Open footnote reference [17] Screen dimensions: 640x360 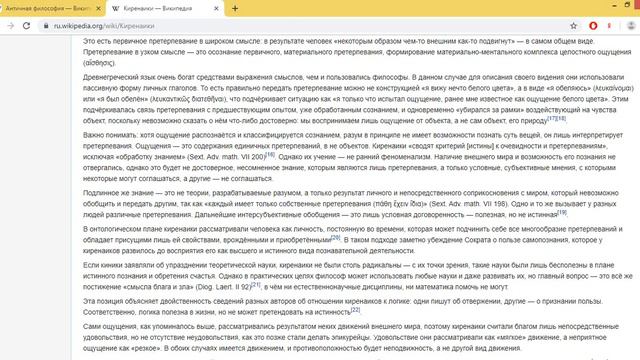click(x=551, y=118)
